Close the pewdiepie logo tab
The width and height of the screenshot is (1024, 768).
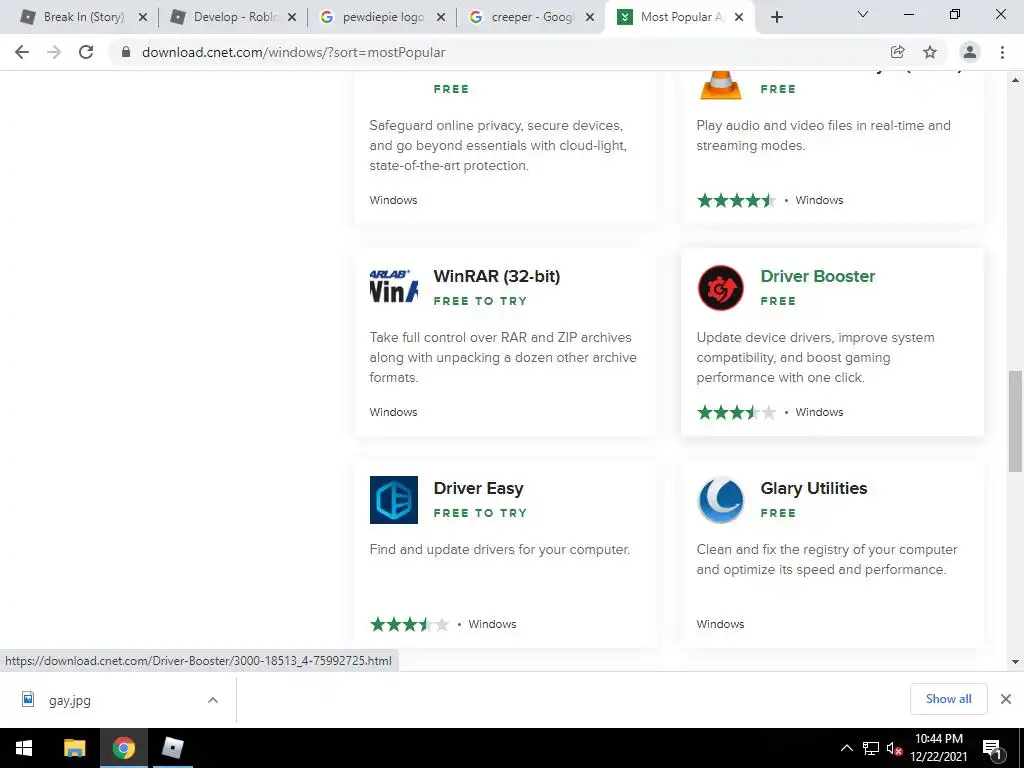click(441, 18)
